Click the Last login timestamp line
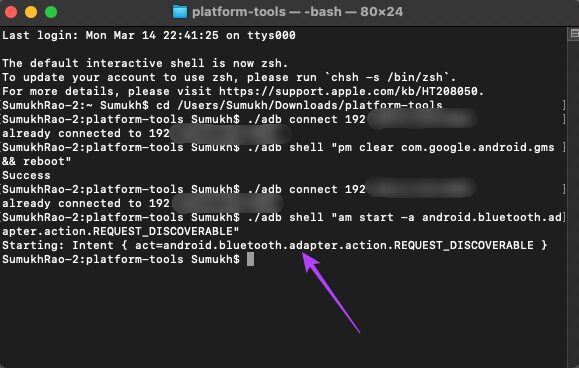The width and height of the screenshot is (579, 368). coord(149,35)
